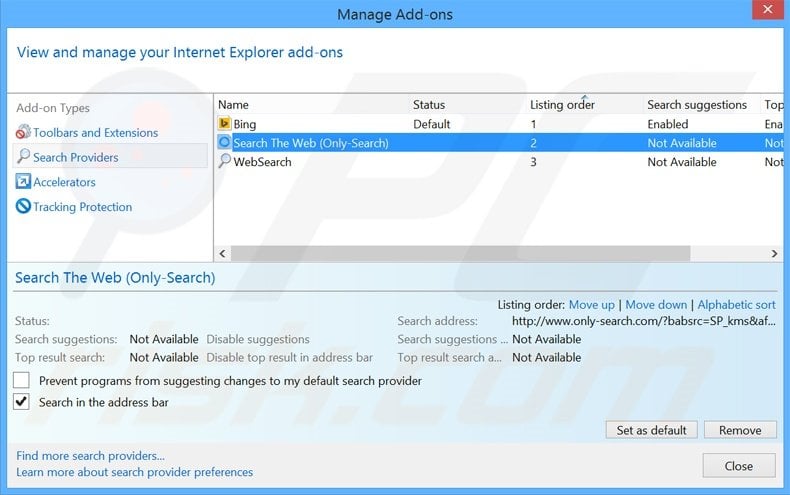Click the horizontal scrollbar right arrow
Screen dimensions: 790x495
774,254
